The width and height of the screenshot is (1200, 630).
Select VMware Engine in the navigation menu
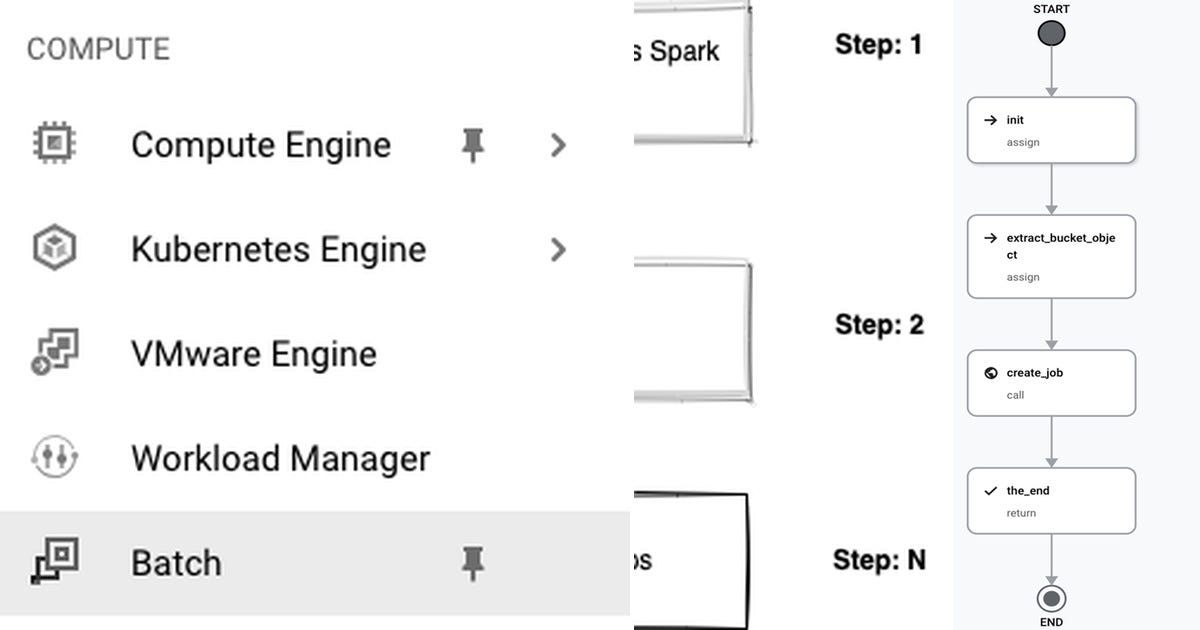(252, 353)
